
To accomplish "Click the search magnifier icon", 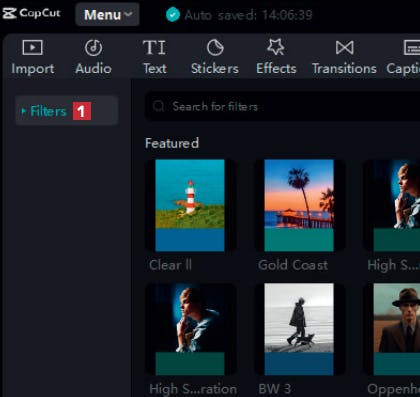I will [x=158, y=106].
